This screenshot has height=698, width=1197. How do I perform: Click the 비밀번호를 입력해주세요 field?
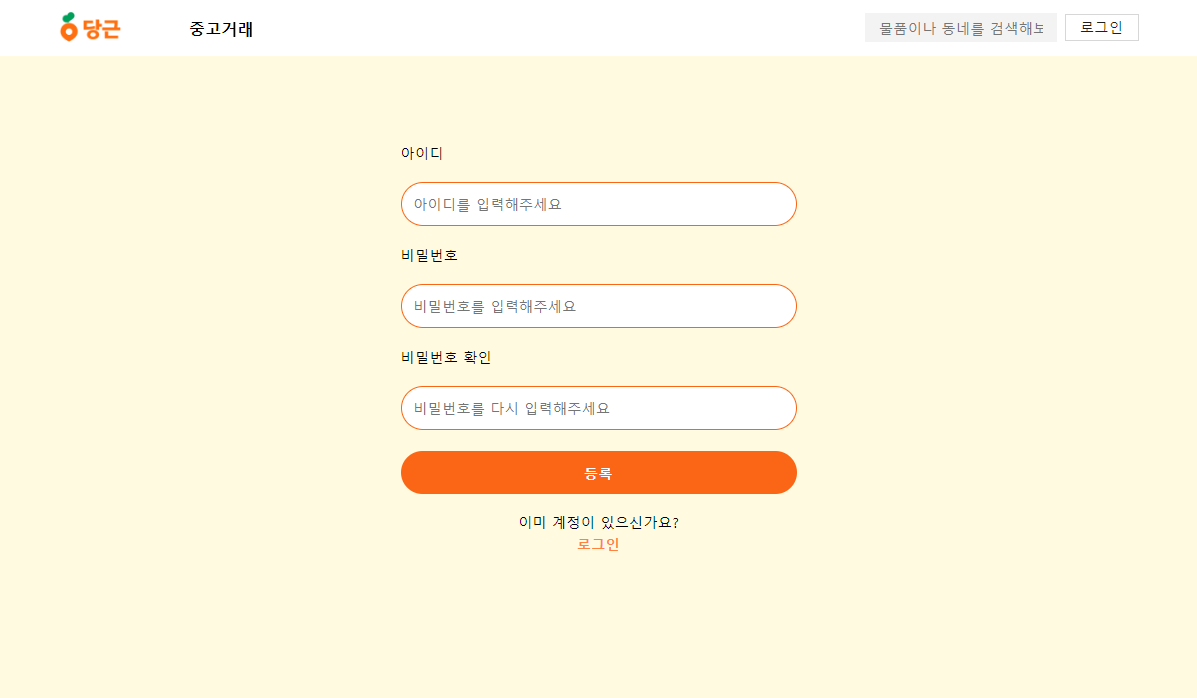[x=598, y=306]
